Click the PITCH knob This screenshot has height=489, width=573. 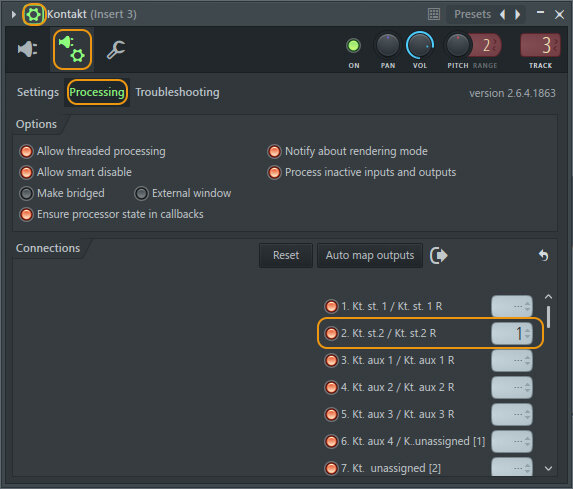457,45
